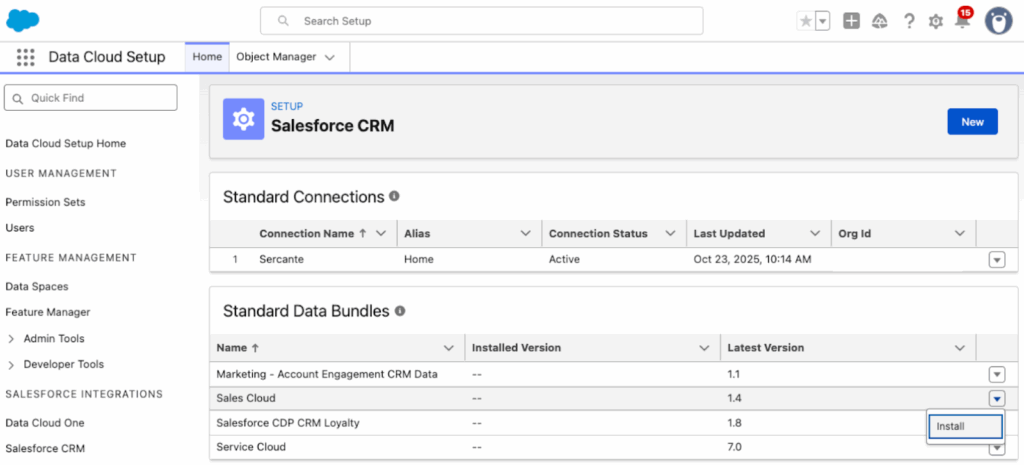Click into the Quick Find box
Image resolution: width=1024 pixels, height=465 pixels.
pos(91,98)
